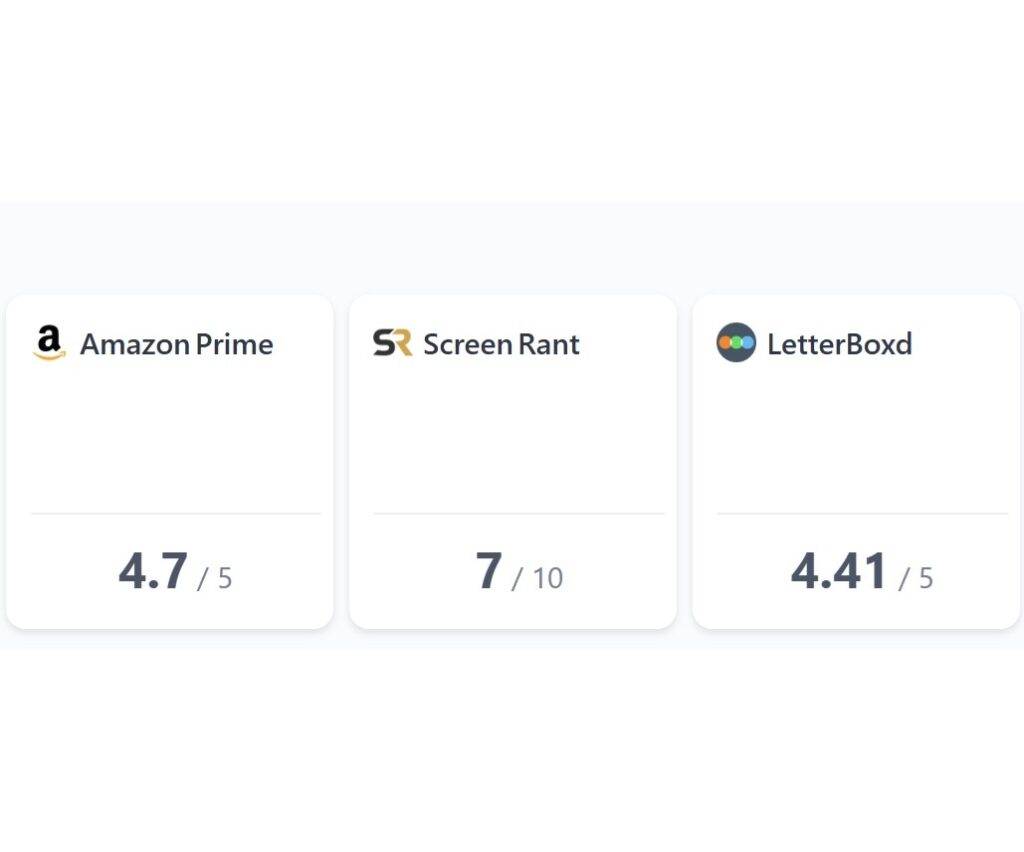Click the '/ 10' scale on Screen Rant
This screenshot has height=852, width=1024.
coord(537,578)
